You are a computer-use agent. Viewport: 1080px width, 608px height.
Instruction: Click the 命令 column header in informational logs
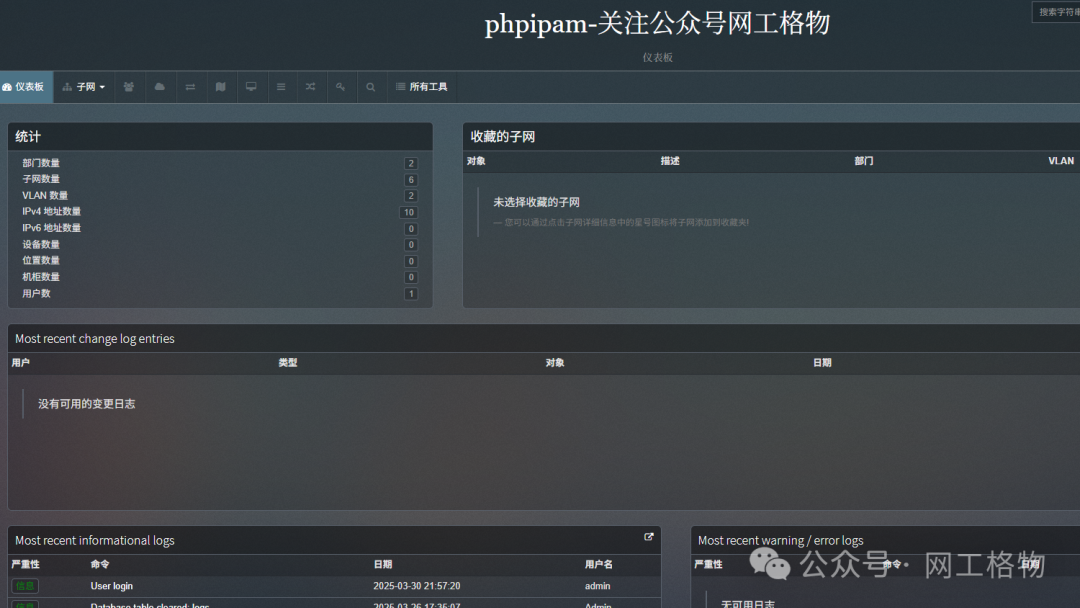click(100, 565)
